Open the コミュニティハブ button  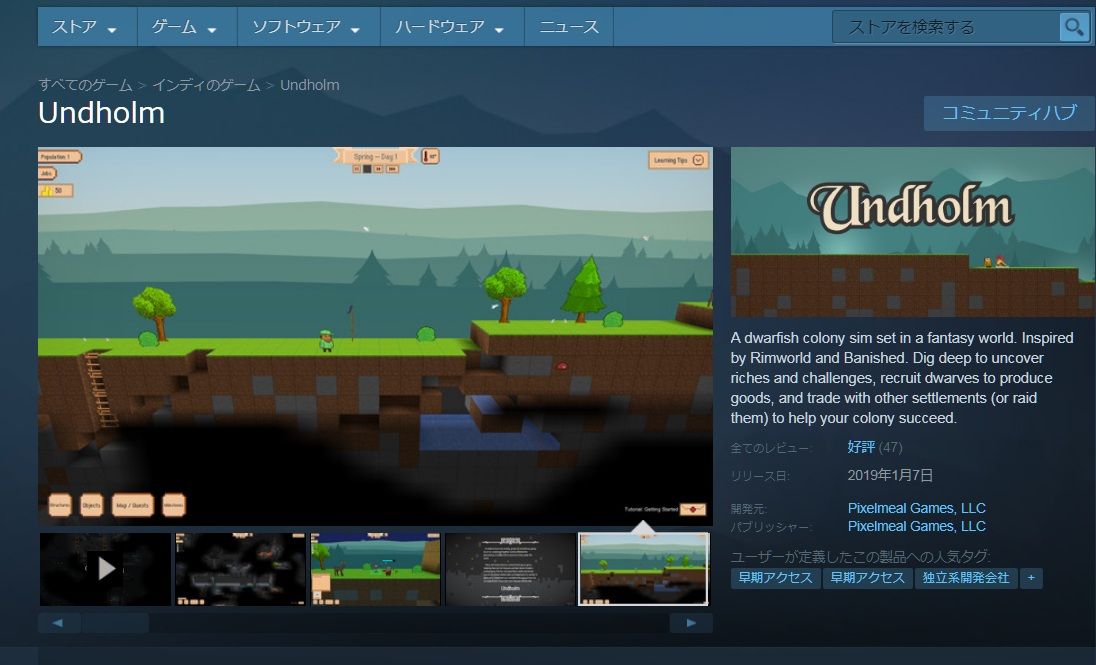click(x=1009, y=113)
